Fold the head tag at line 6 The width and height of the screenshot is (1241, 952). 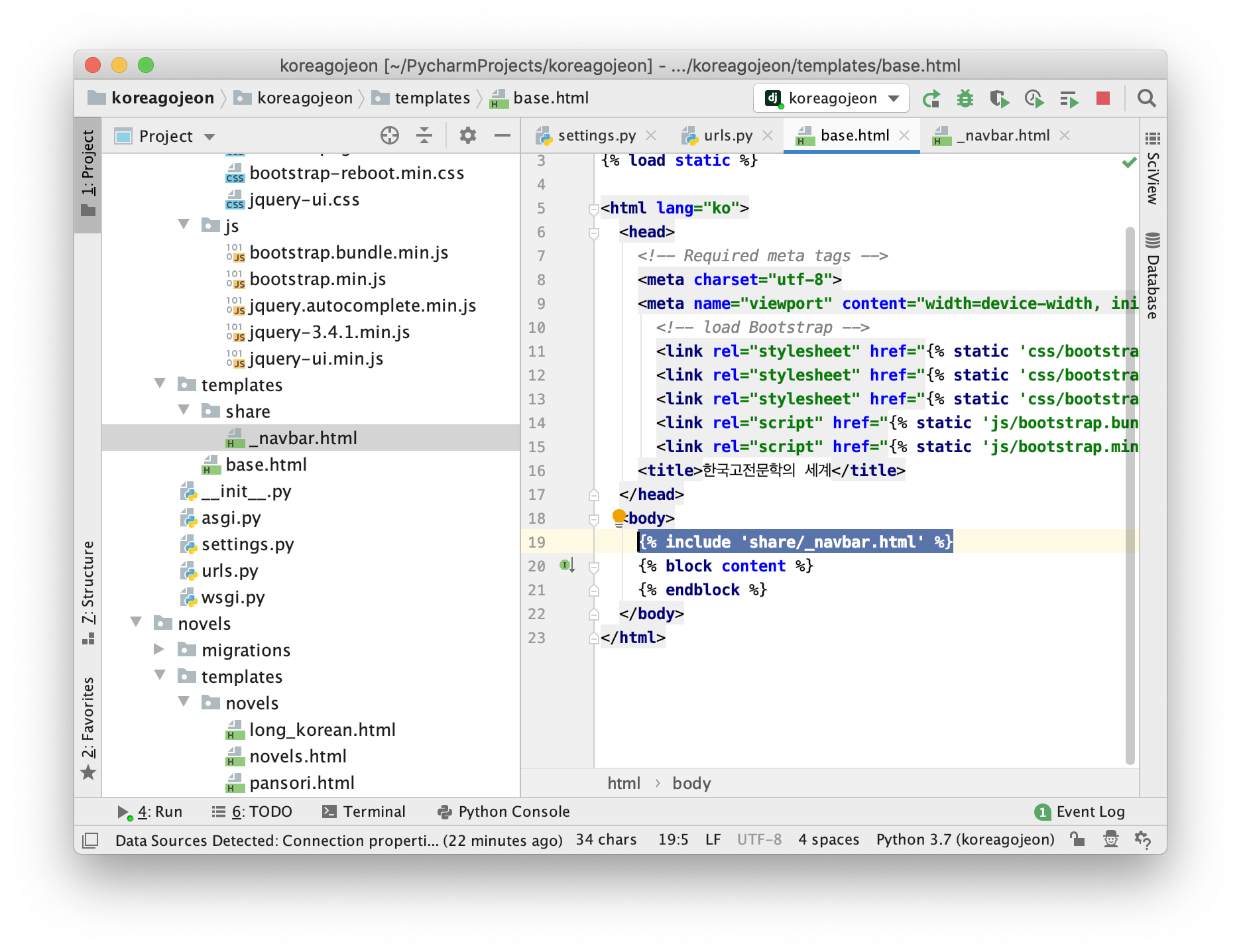click(x=593, y=233)
